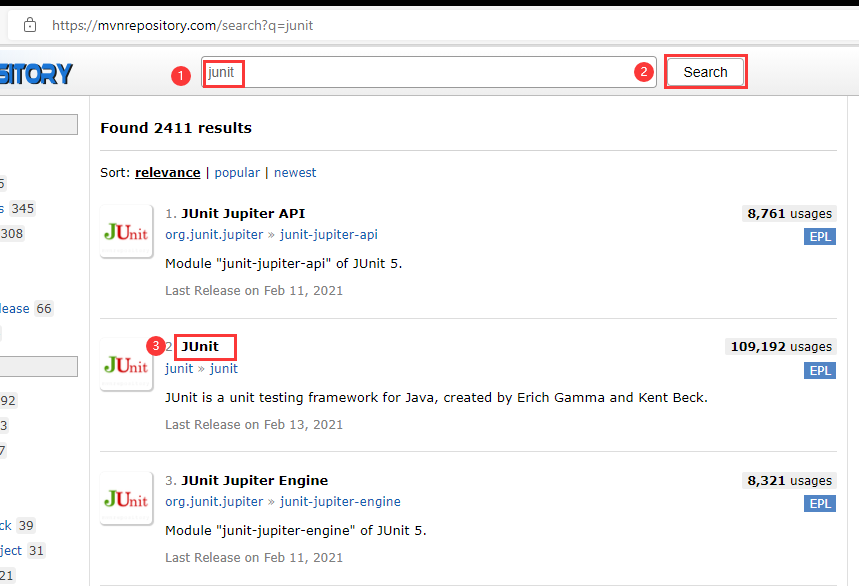The image size is (859, 586).
Task: Focus the junit search input field
Action: point(429,72)
